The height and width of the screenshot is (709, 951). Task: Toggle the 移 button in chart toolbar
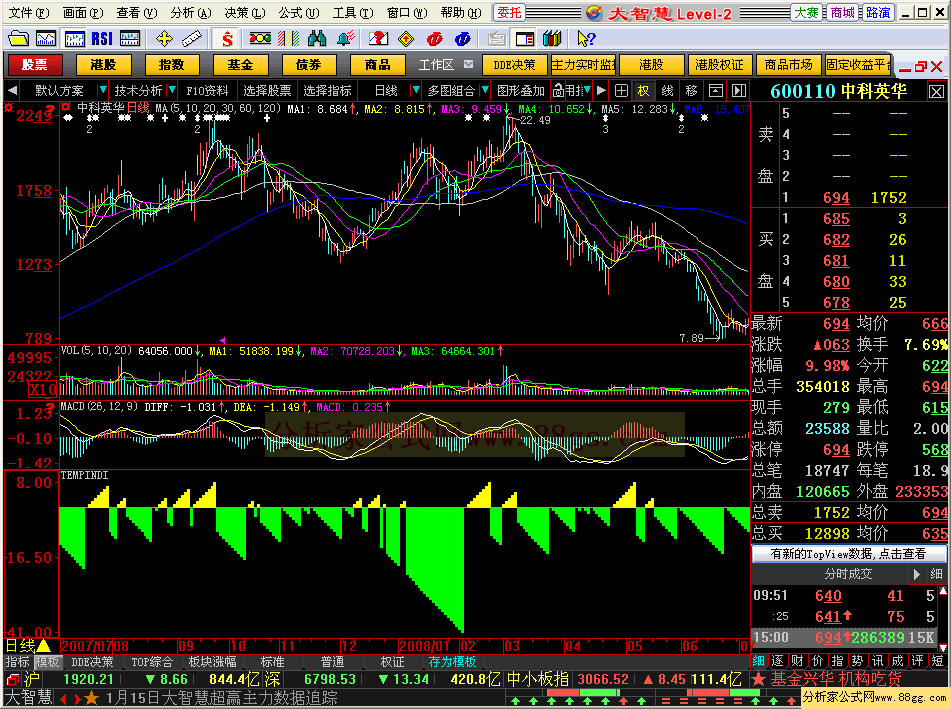click(691, 91)
